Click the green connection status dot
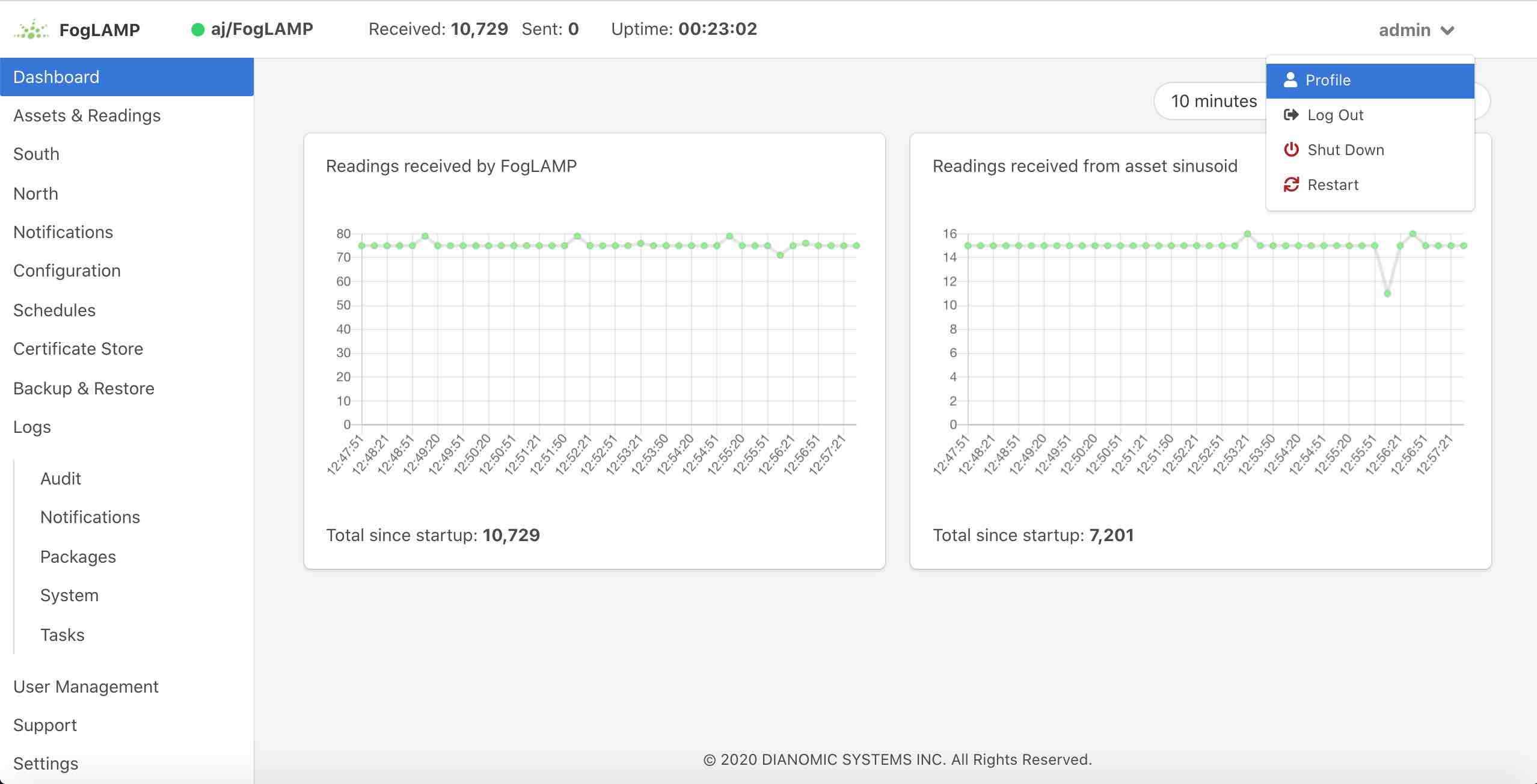1537x784 pixels. (x=197, y=29)
